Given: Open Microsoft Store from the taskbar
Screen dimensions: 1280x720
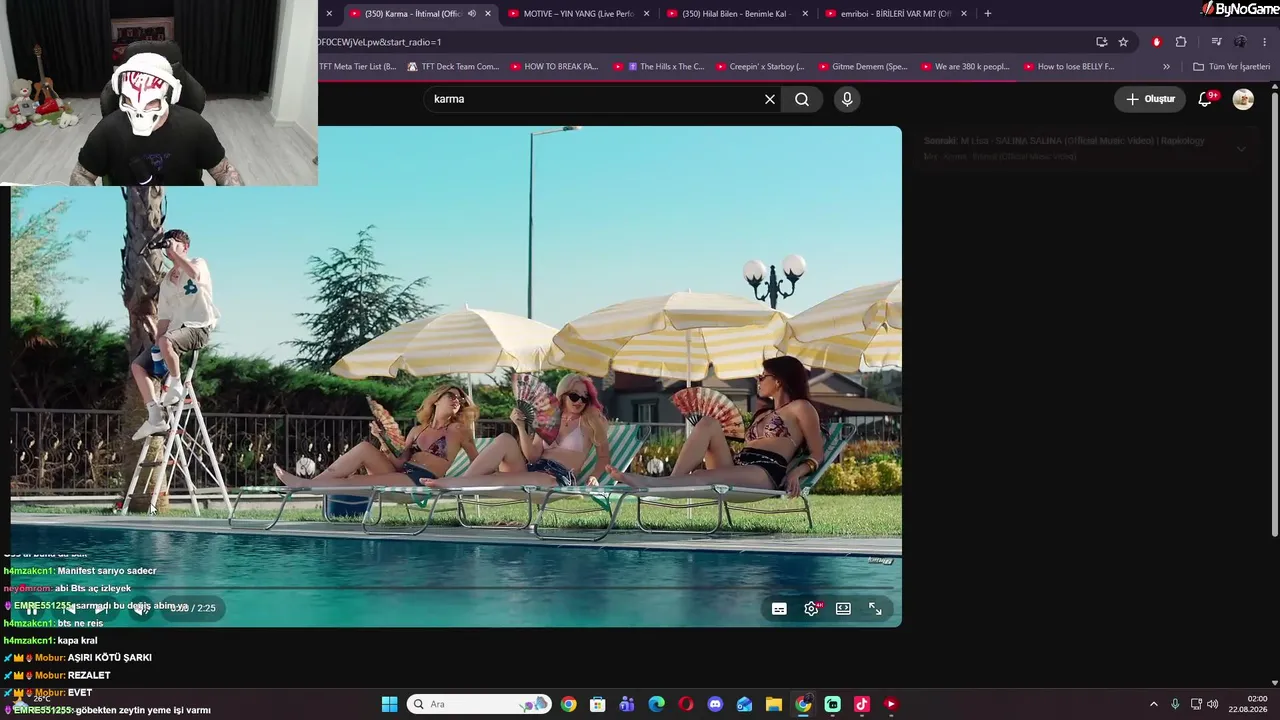Looking at the screenshot, I should pos(598,704).
